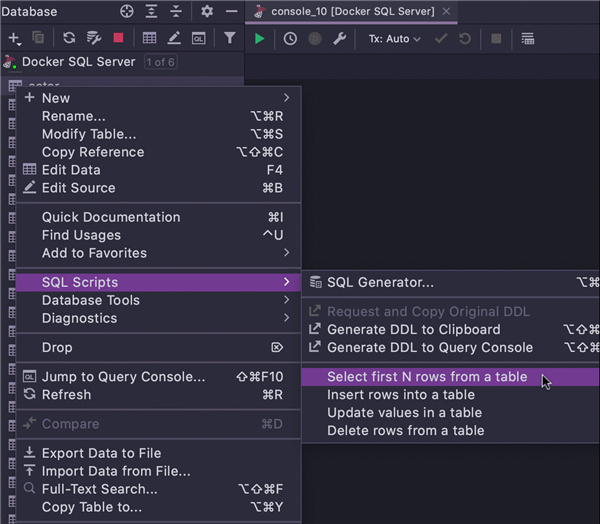Click the highlighted SQL Scripts menu item
This screenshot has height=524, width=600.
point(158,282)
